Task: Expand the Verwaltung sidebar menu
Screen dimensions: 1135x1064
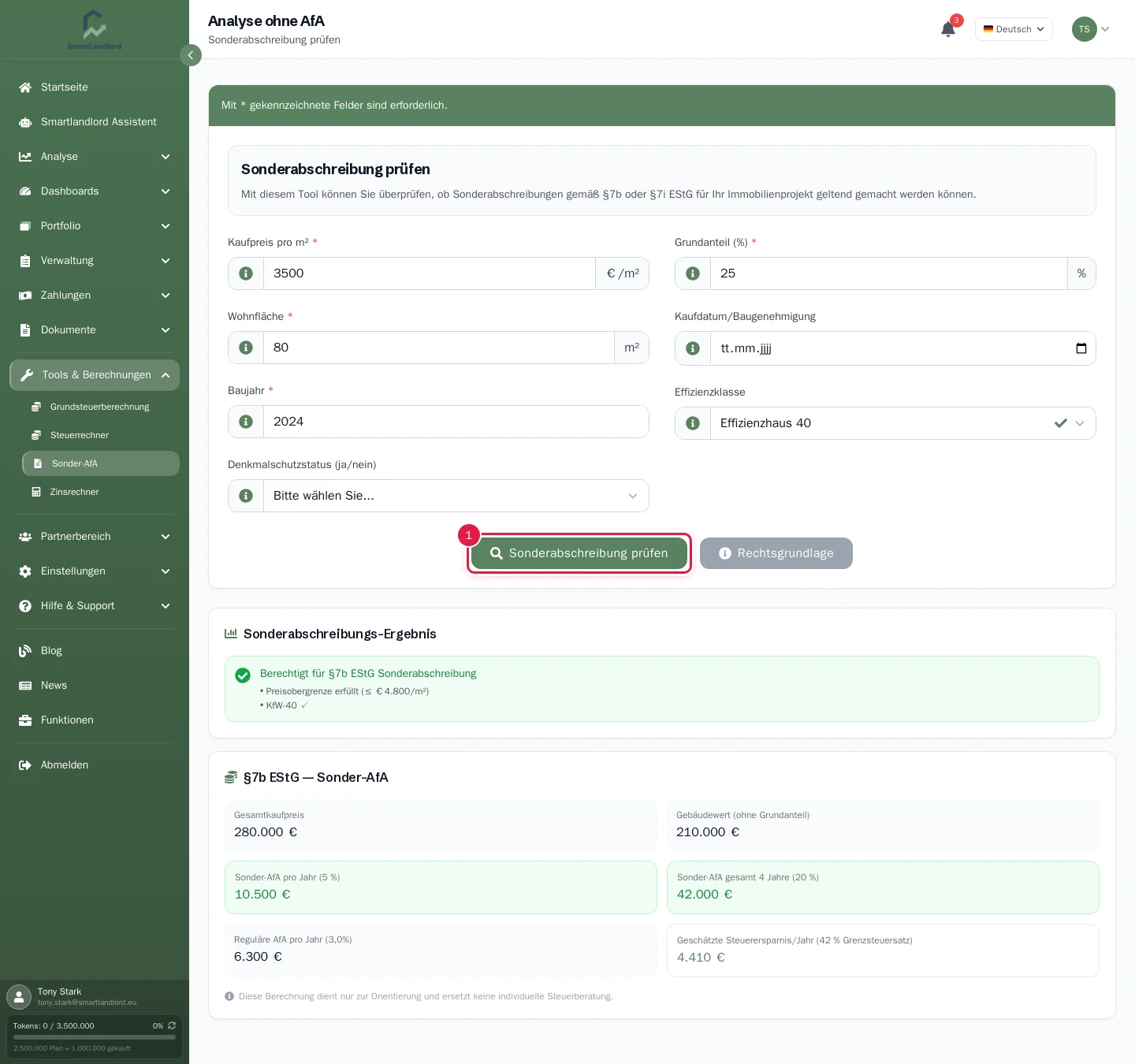Action: (95, 261)
